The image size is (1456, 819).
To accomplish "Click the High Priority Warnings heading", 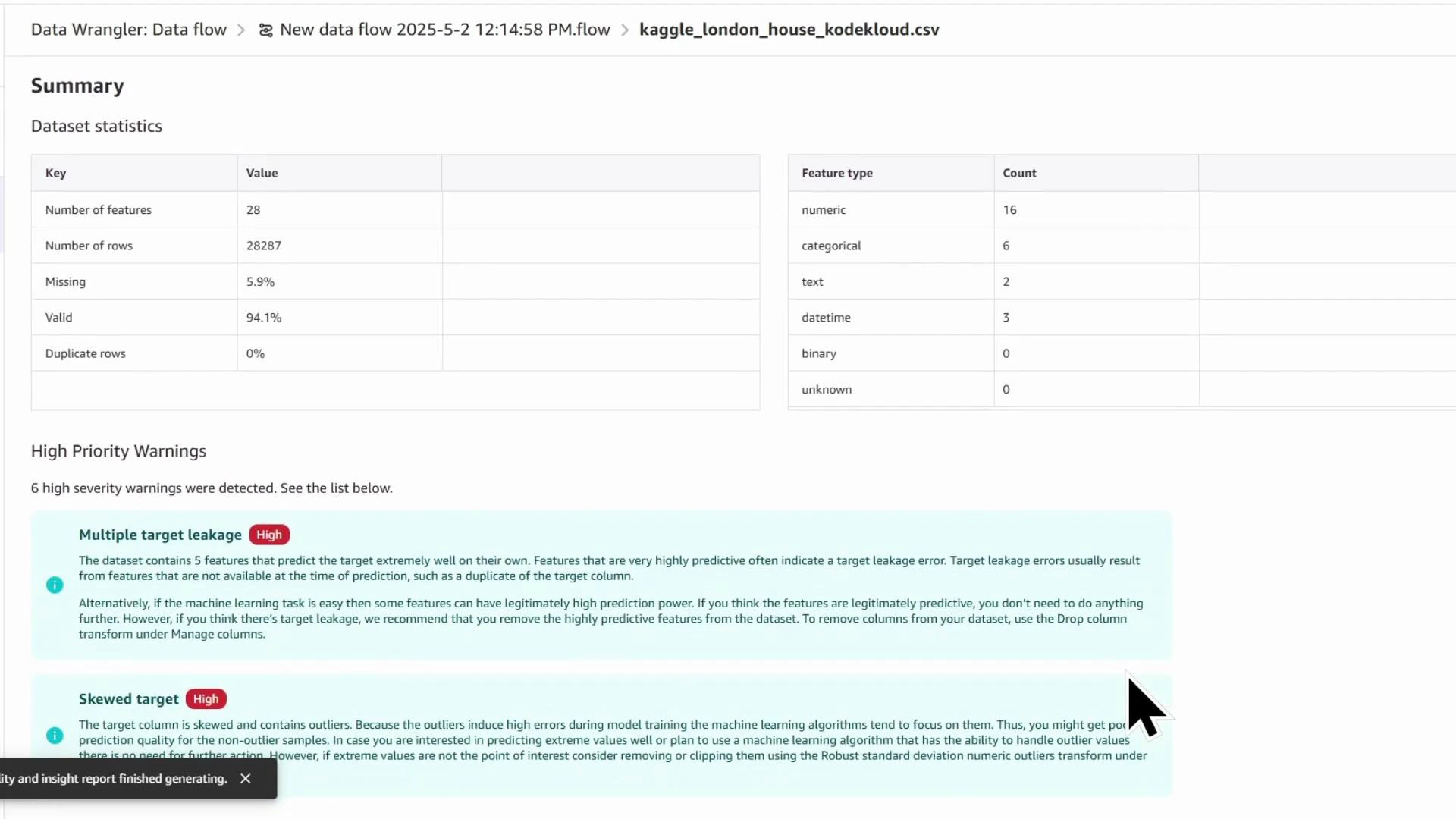I will (118, 450).
